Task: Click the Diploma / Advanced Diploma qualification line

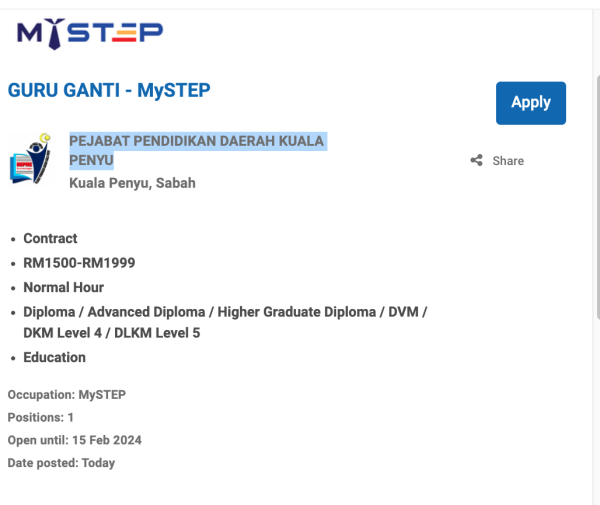Action: [225, 312]
